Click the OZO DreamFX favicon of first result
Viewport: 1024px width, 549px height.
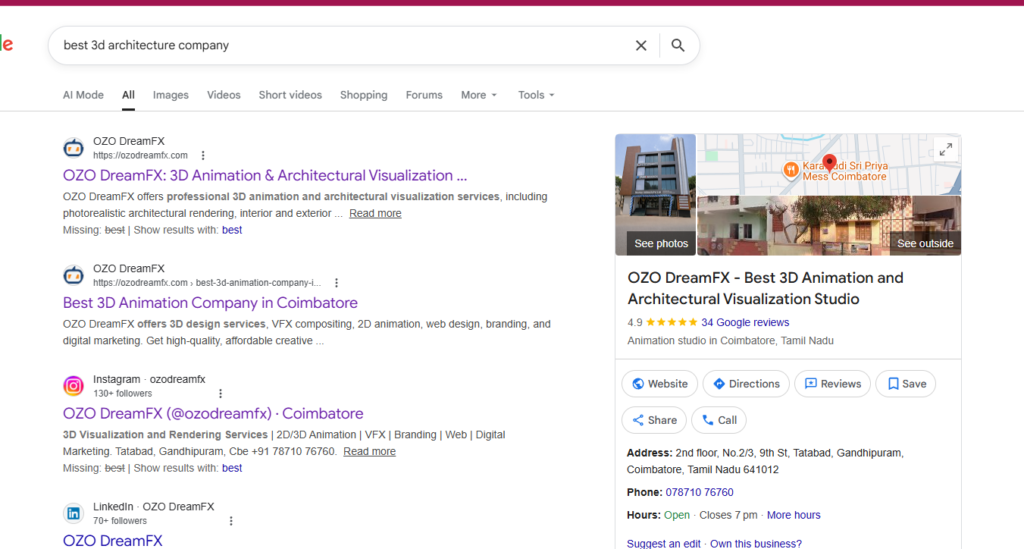tap(73, 148)
